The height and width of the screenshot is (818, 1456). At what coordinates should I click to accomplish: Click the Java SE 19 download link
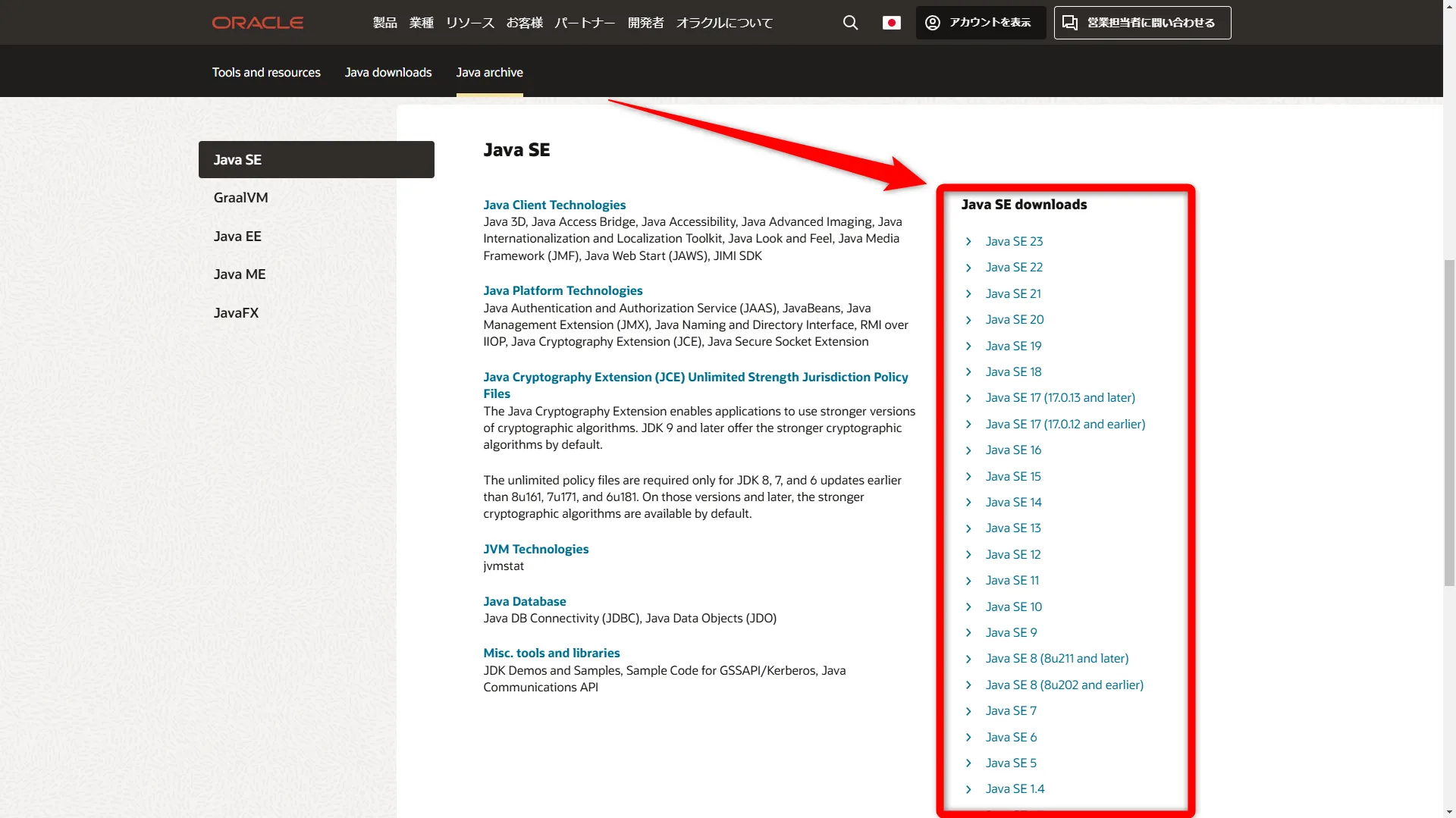1013,346
